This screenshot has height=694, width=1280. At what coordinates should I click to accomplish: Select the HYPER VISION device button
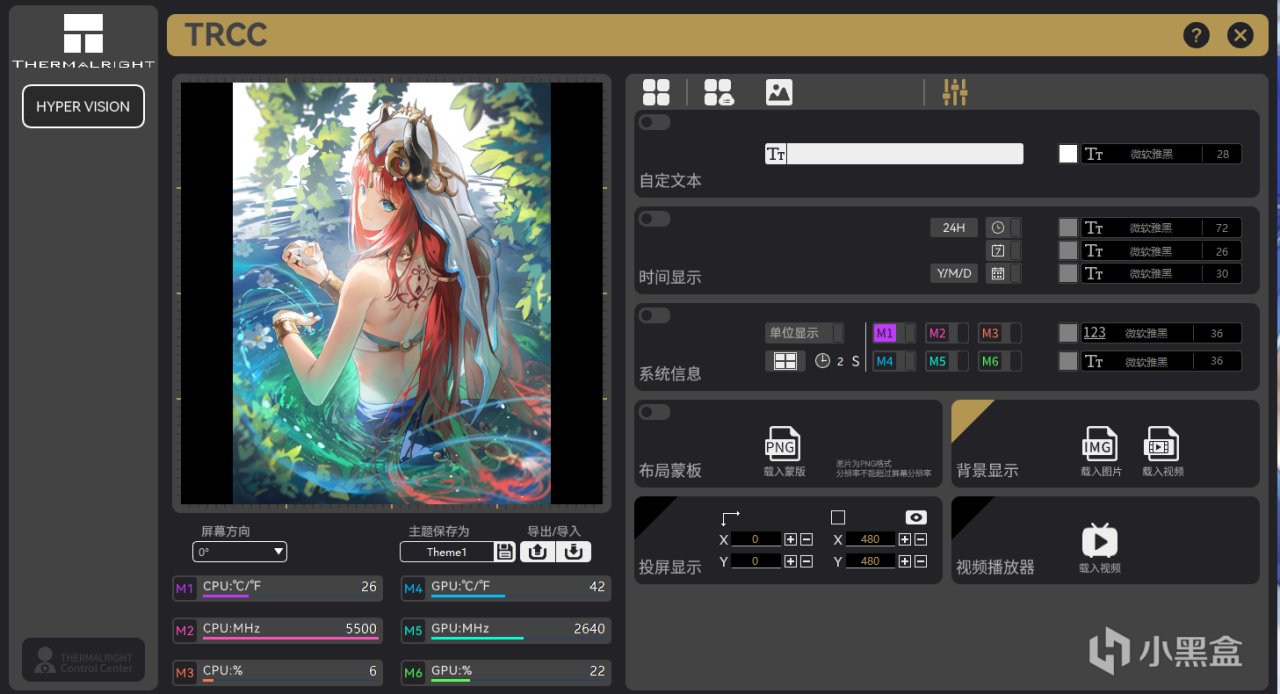point(83,106)
